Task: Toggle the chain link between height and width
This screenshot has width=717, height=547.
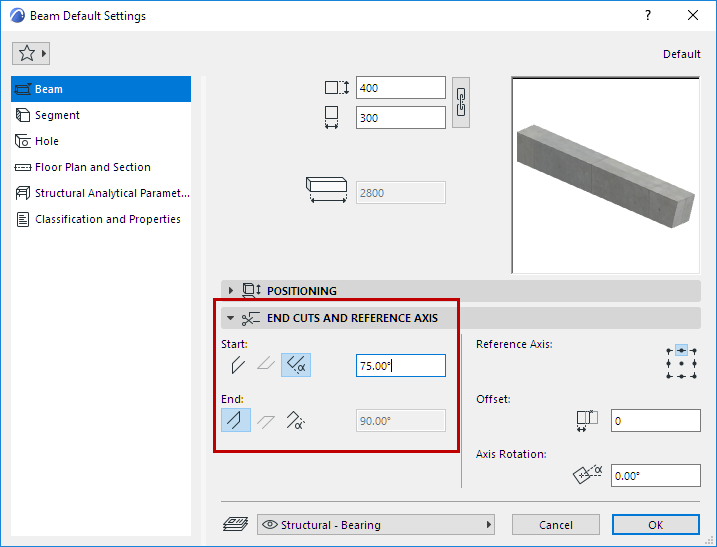Action: click(461, 102)
